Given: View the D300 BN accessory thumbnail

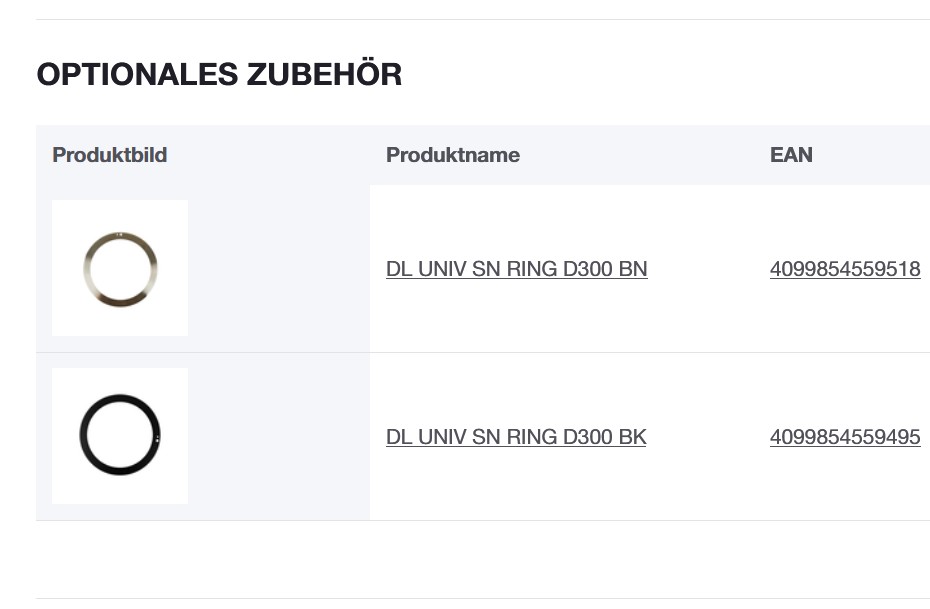Looking at the screenshot, I should click(120, 268).
